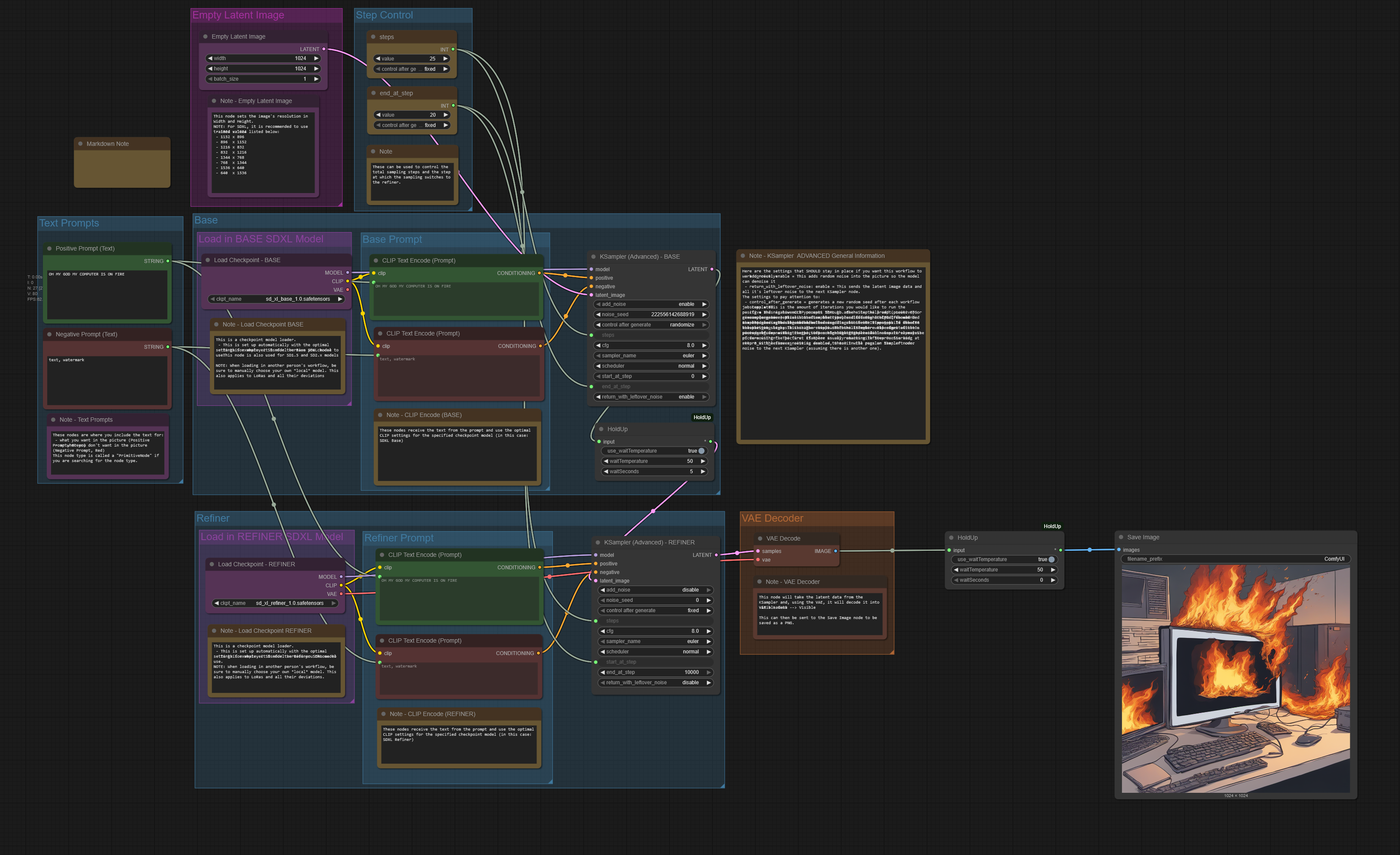Select the Step Control group title
1400x855 pixels.
click(x=384, y=15)
